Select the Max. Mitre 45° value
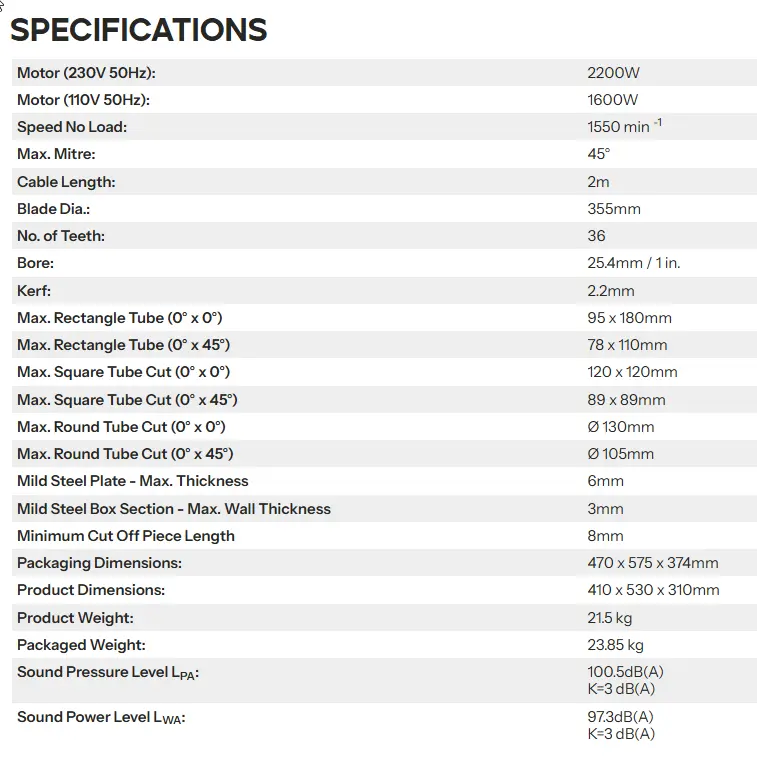Screen dimensions: 757x757 pos(599,154)
